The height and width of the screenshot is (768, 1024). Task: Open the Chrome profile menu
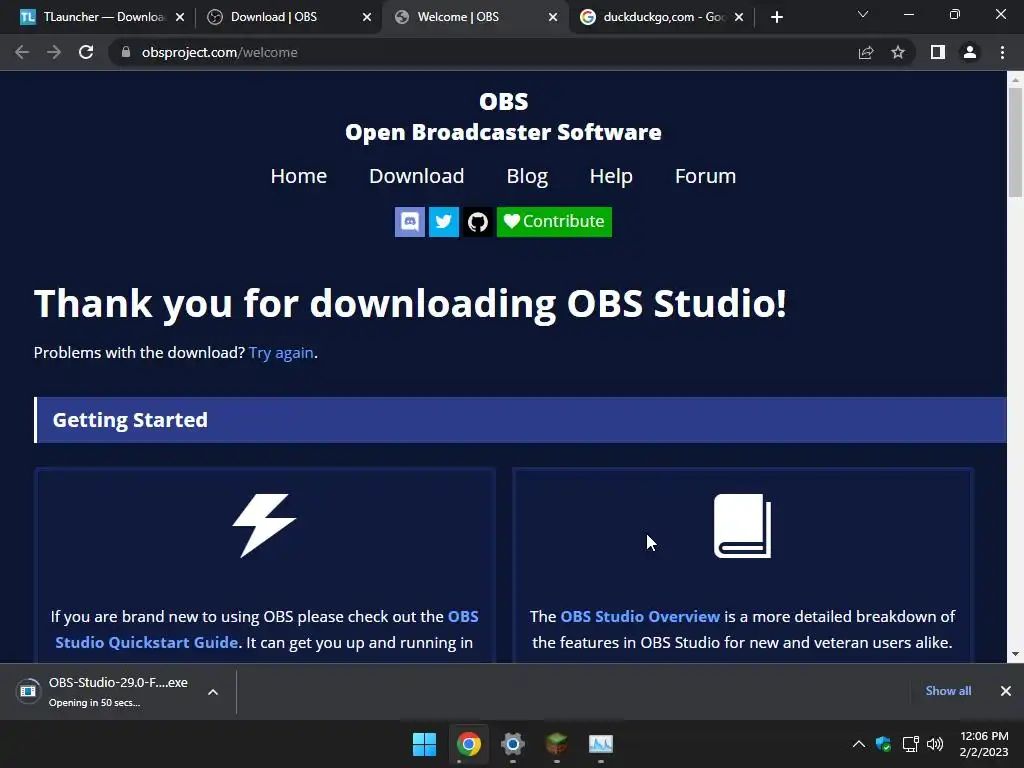coord(970,52)
